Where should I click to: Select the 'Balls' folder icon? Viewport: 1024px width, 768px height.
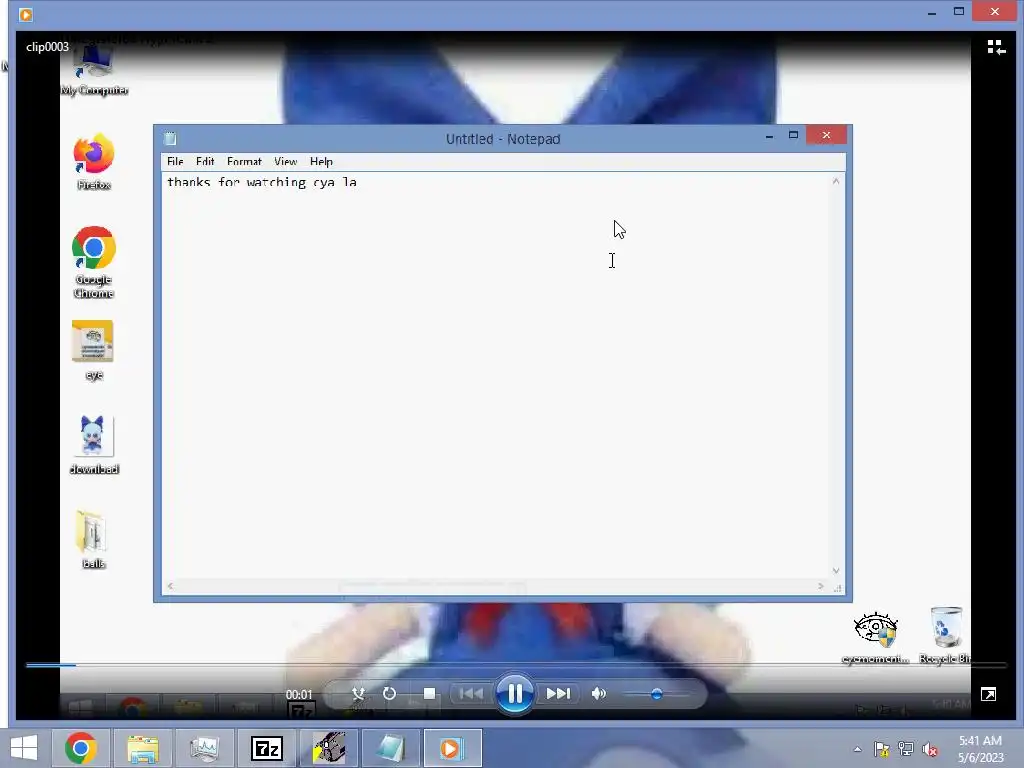93,539
